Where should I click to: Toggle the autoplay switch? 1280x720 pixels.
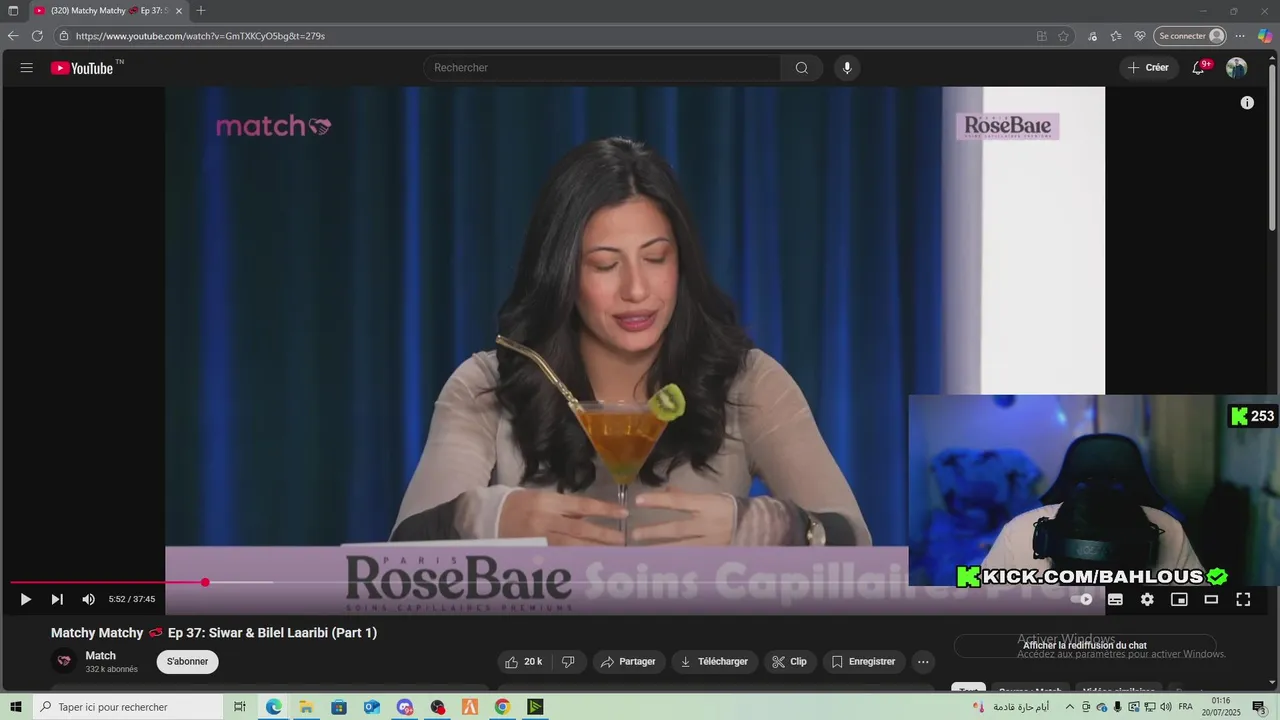tap(1082, 599)
